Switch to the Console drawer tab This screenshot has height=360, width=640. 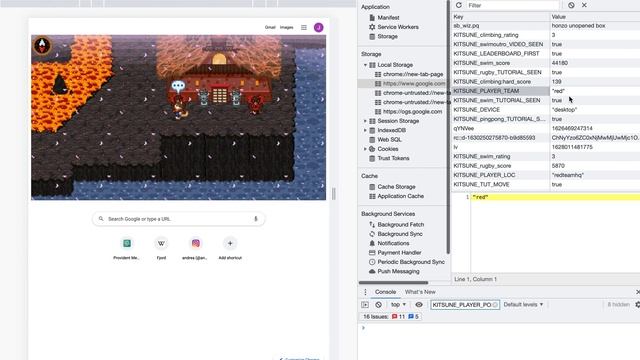point(385,292)
